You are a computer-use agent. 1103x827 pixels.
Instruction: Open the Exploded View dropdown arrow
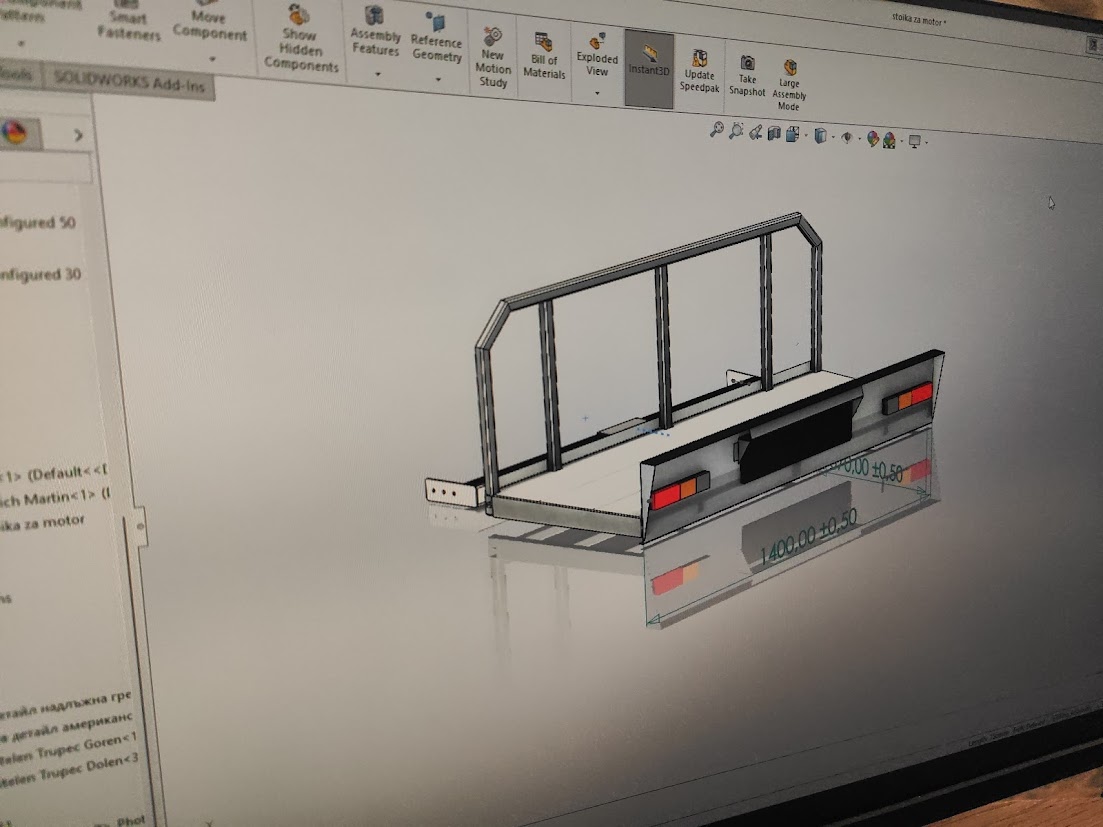pyautogui.click(x=597, y=93)
